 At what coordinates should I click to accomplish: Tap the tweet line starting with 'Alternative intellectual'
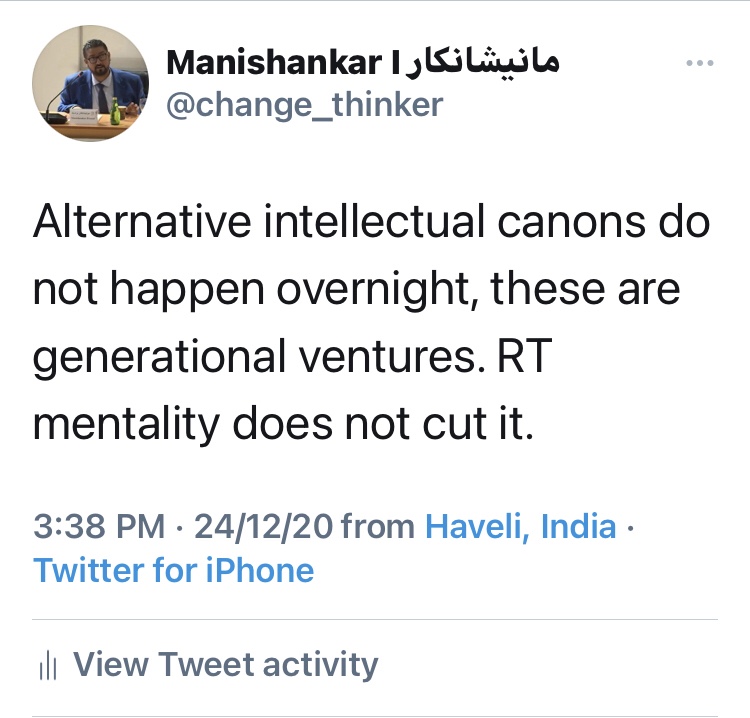pos(371,221)
